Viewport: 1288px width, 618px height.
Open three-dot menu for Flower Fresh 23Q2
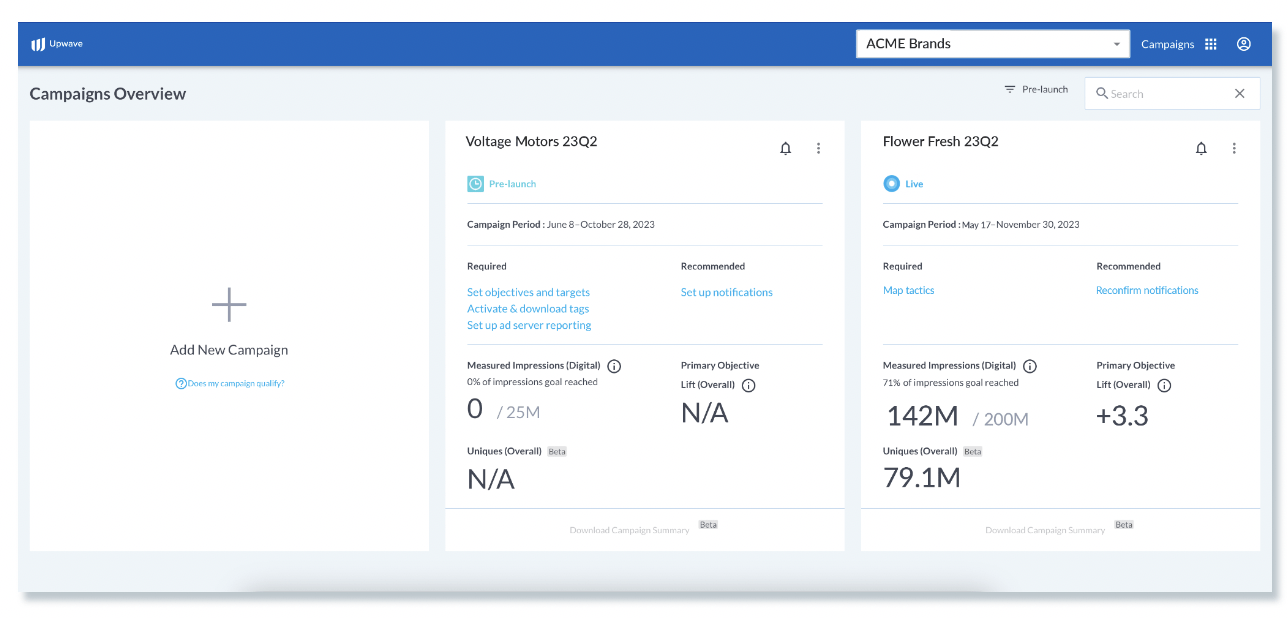1234,149
